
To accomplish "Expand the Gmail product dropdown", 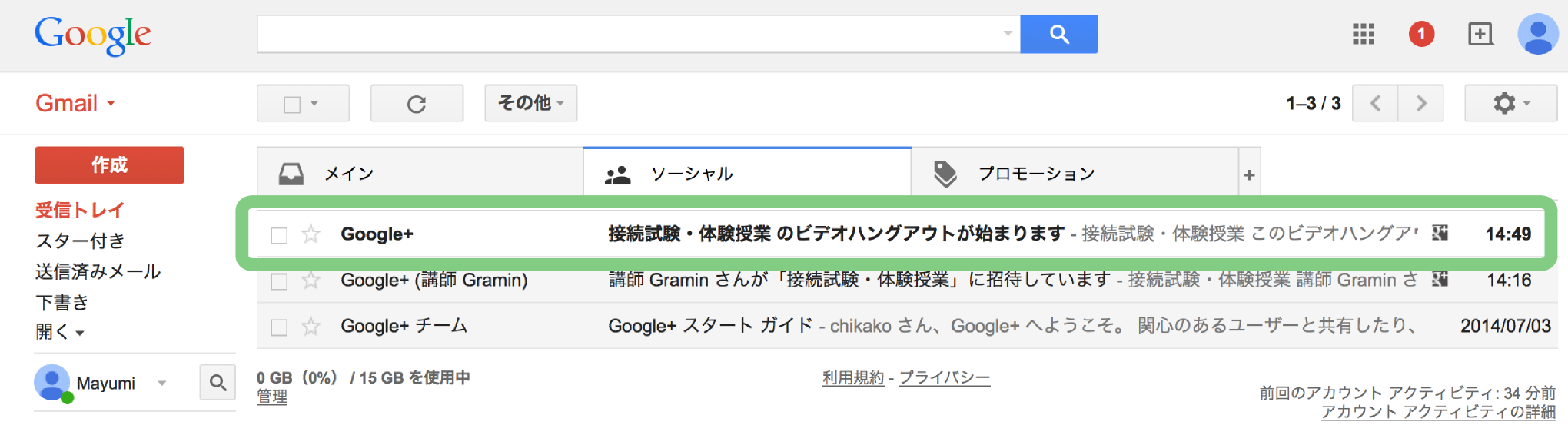I will 75,103.
